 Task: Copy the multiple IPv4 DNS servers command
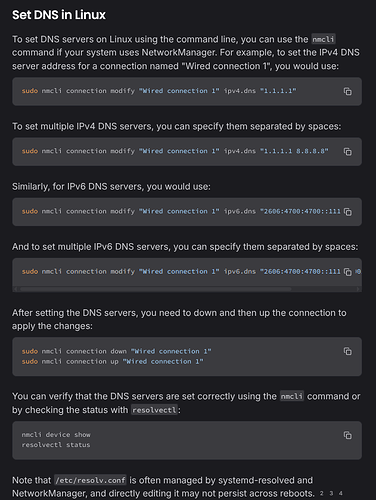pos(348,152)
